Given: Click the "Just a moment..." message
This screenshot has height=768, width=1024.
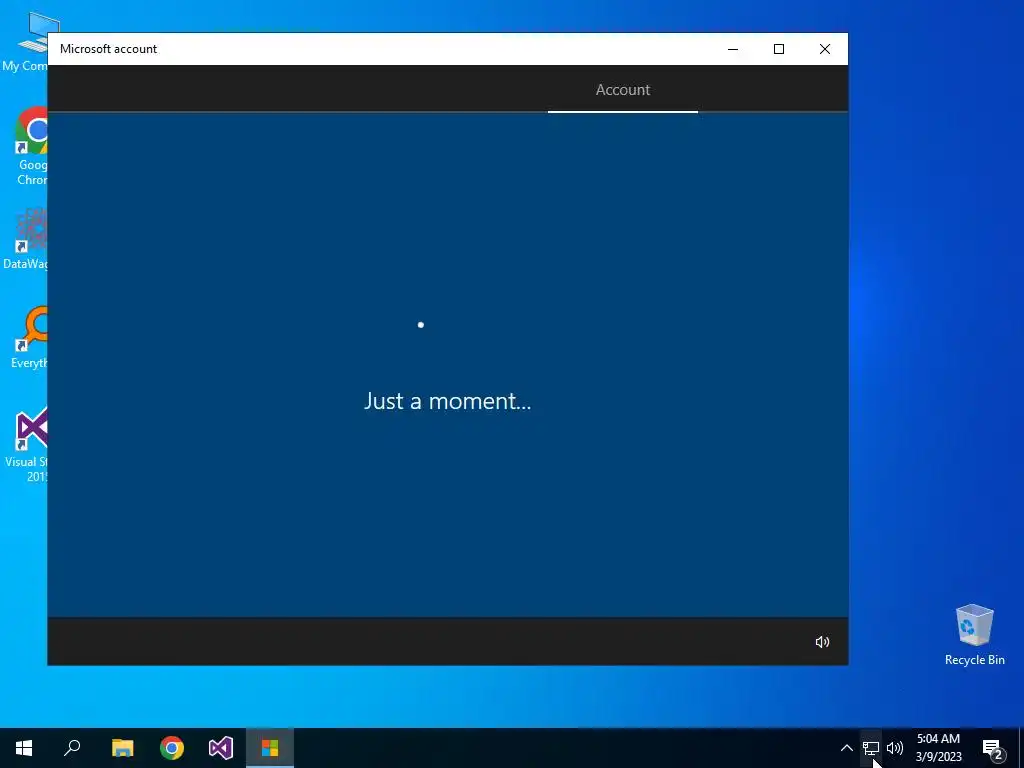Looking at the screenshot, I should 447,401.
